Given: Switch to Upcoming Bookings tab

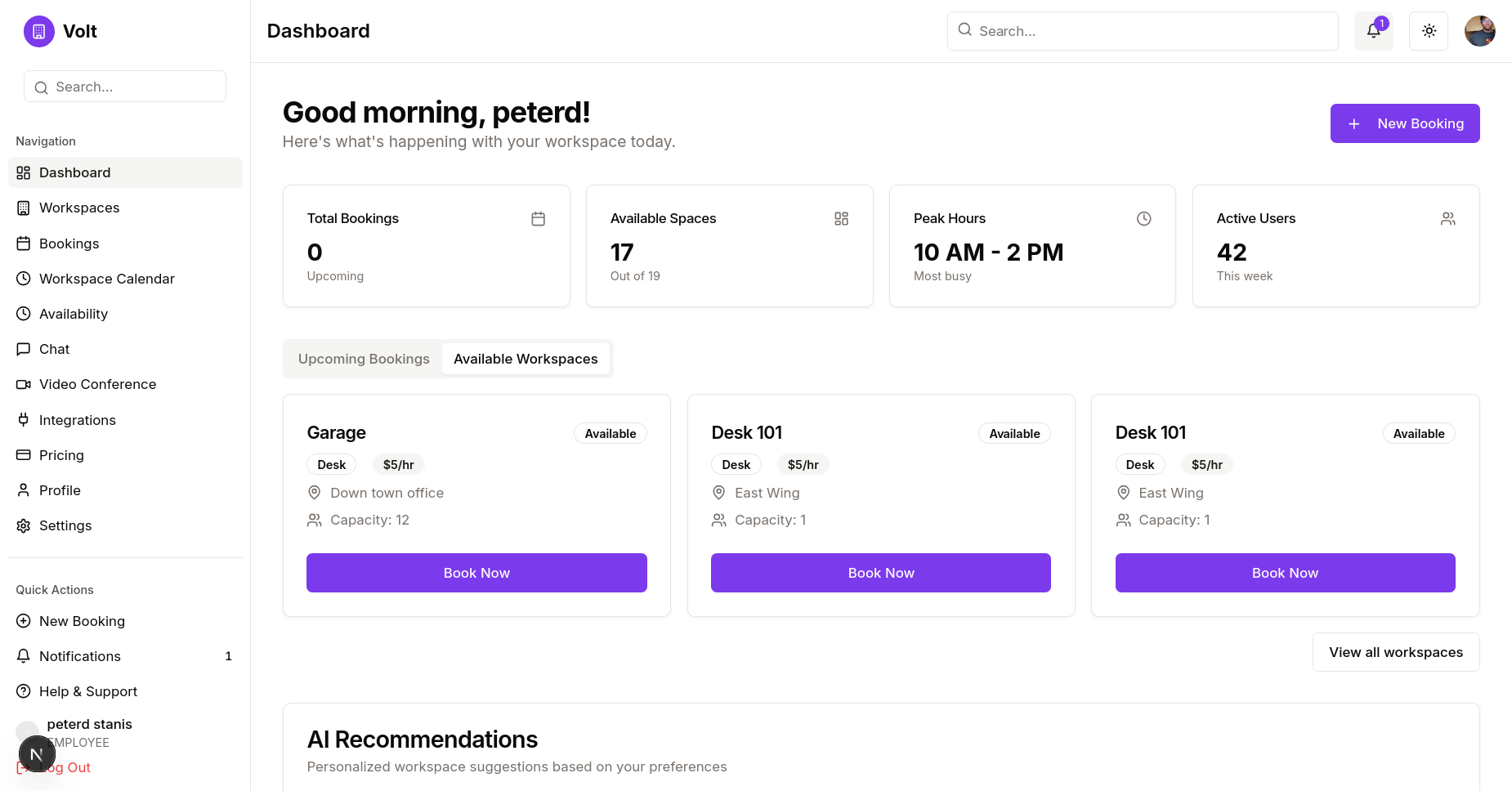Looking at the screenshot, I should pos(364,359).
